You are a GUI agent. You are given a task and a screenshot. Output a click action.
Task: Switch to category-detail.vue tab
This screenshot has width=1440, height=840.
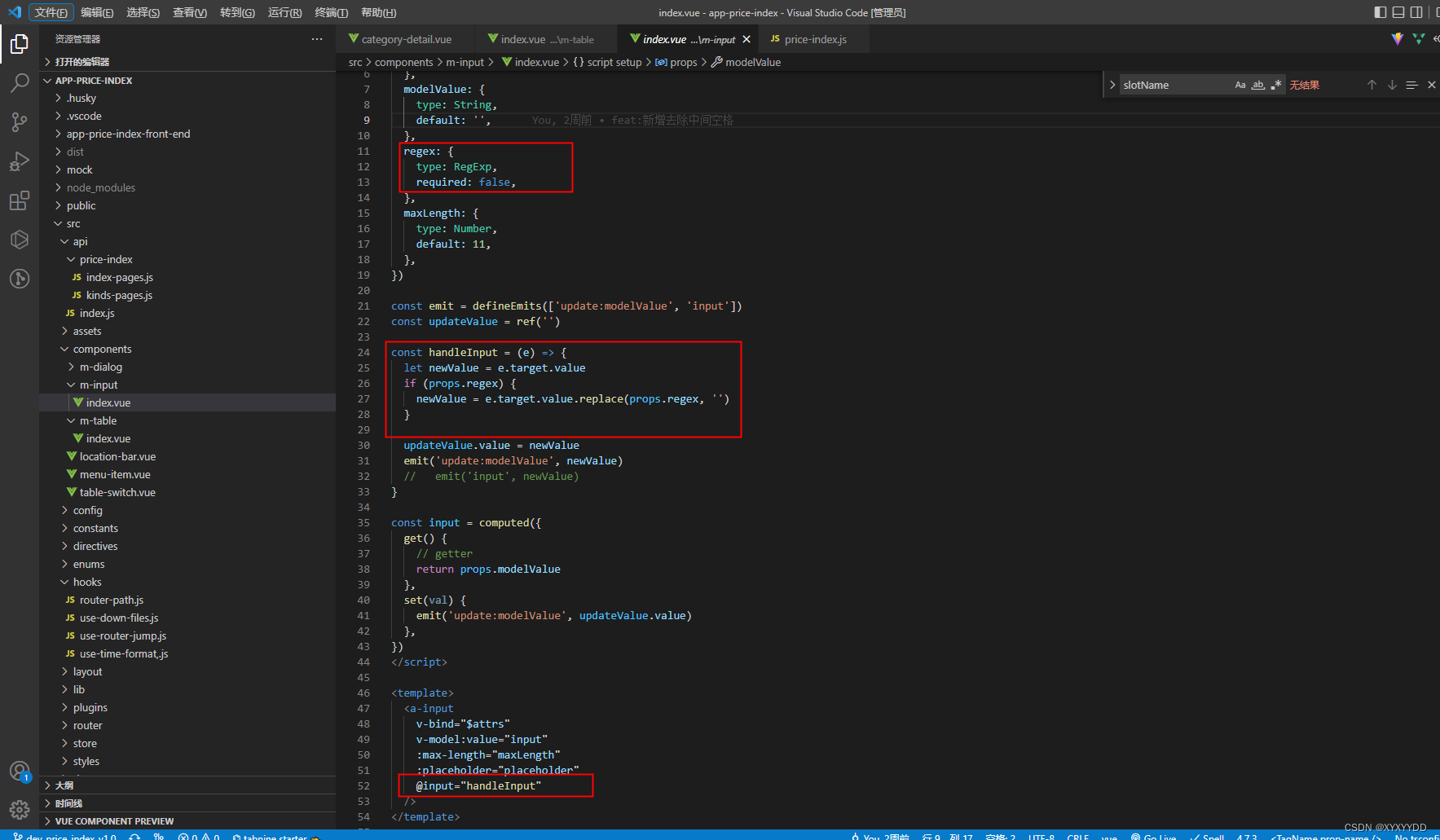[406, 39]
